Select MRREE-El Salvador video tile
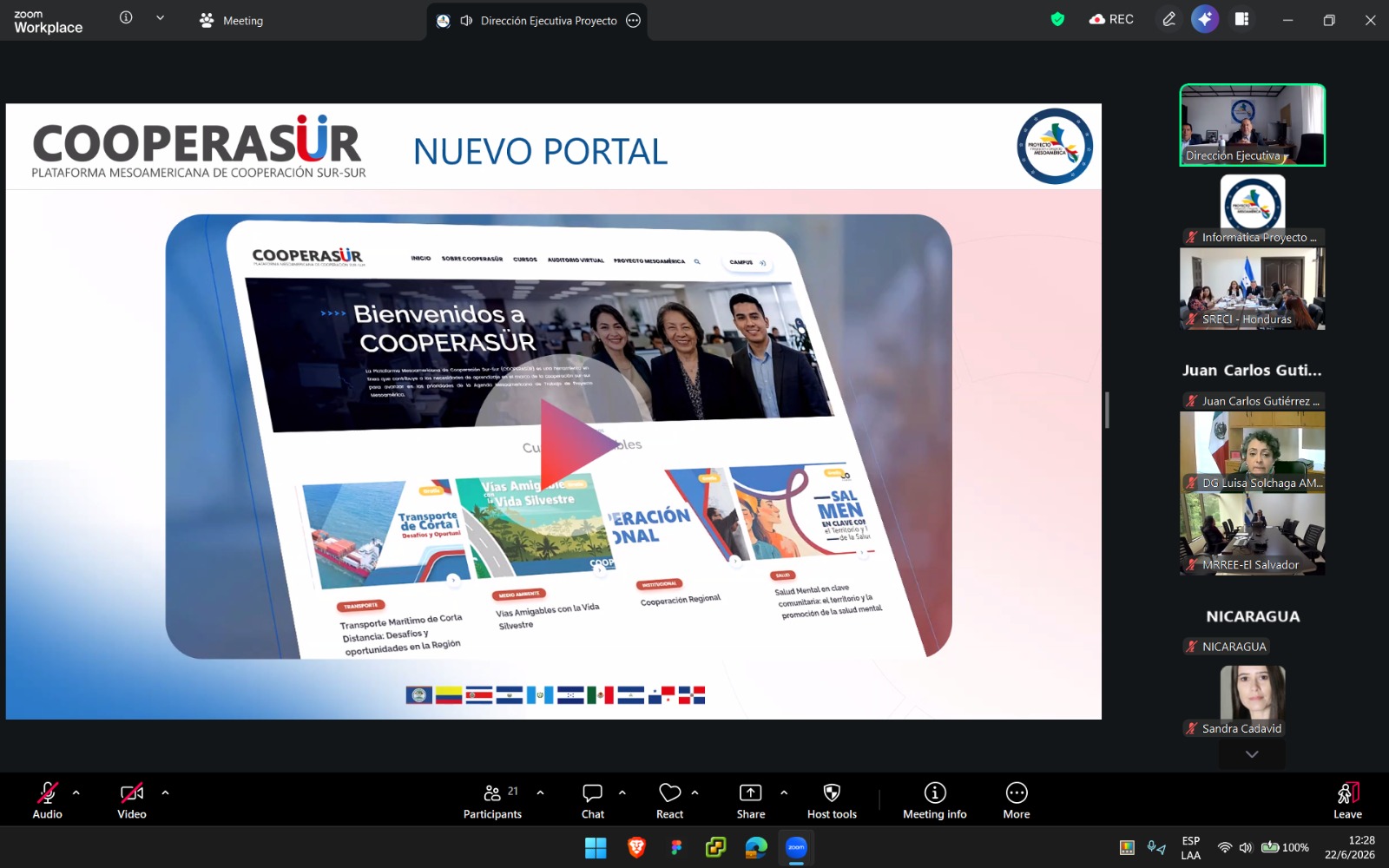This screenshot has height=868, width=1389. (x=1252, y=534)
